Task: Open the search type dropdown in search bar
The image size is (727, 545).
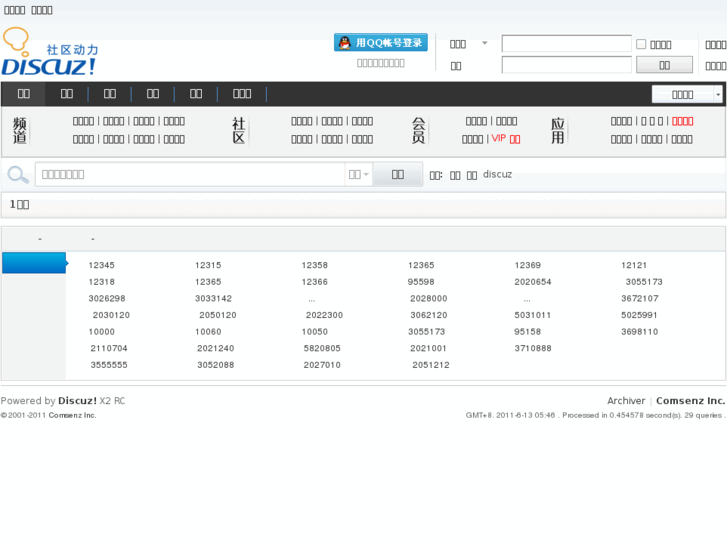Action: (x=358, y=175)
